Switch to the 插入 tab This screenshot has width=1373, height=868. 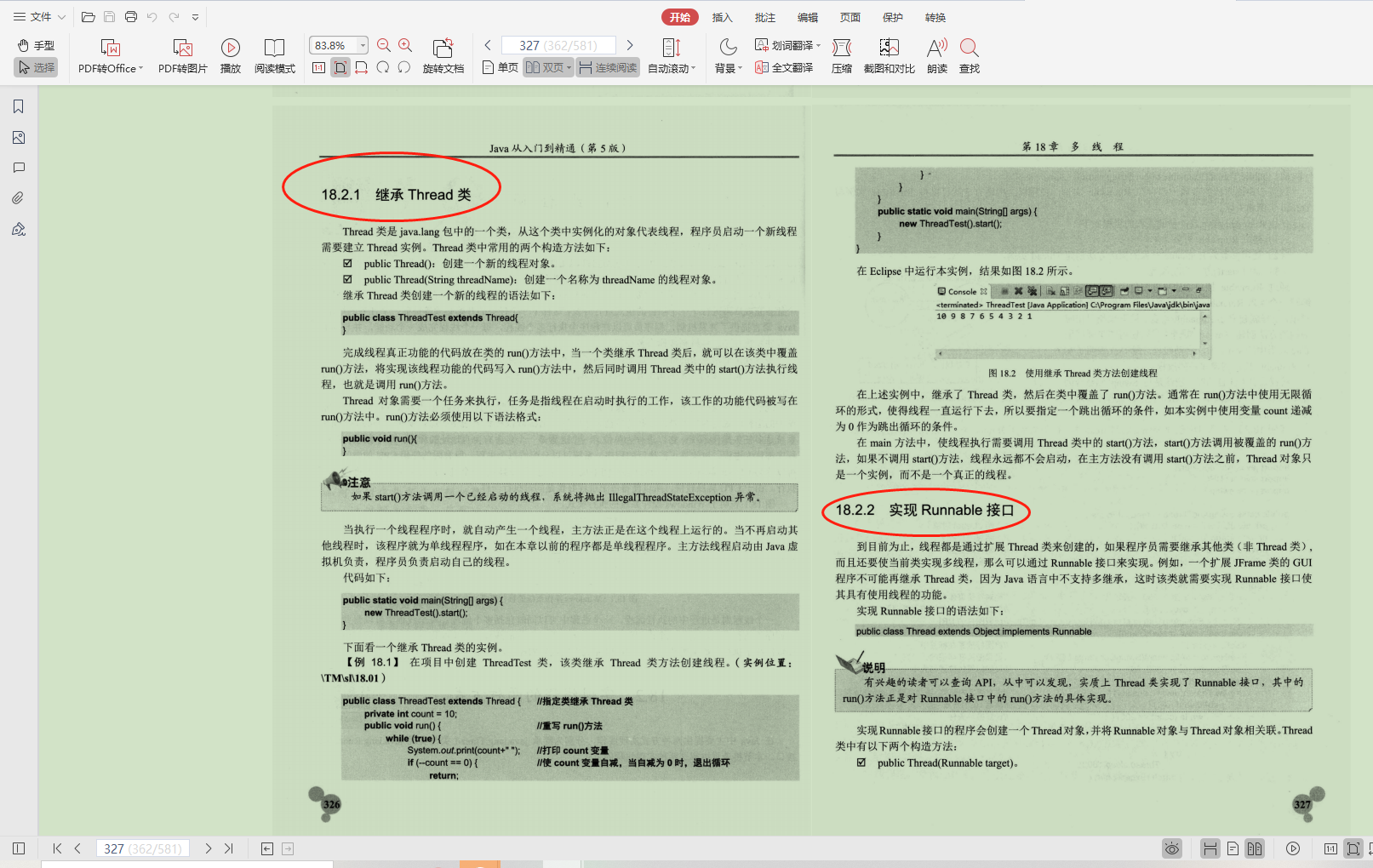pyautogui.click(x=722, y=17)
